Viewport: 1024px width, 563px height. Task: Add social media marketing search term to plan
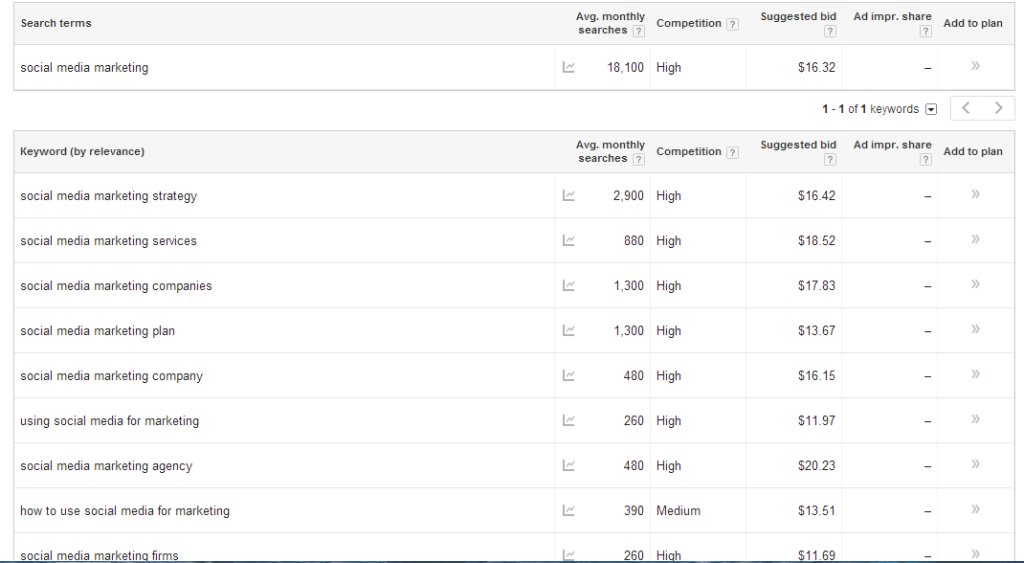975,65
